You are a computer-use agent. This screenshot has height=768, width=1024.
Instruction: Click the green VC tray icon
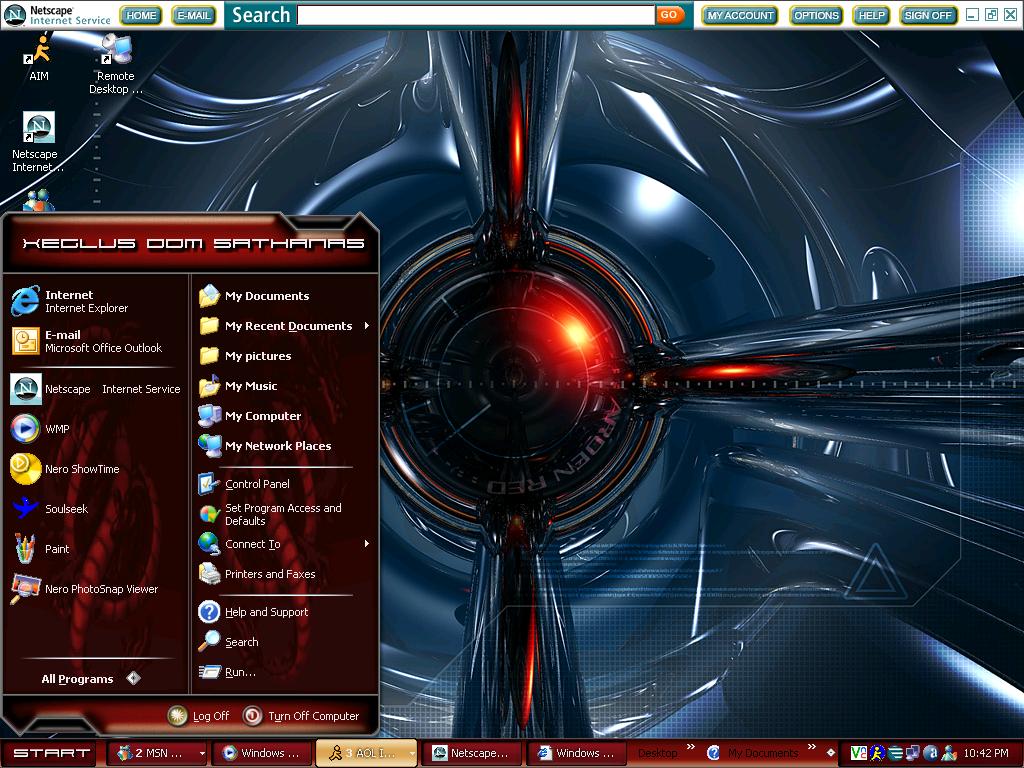pyautogui.click(x=859, y=753)
